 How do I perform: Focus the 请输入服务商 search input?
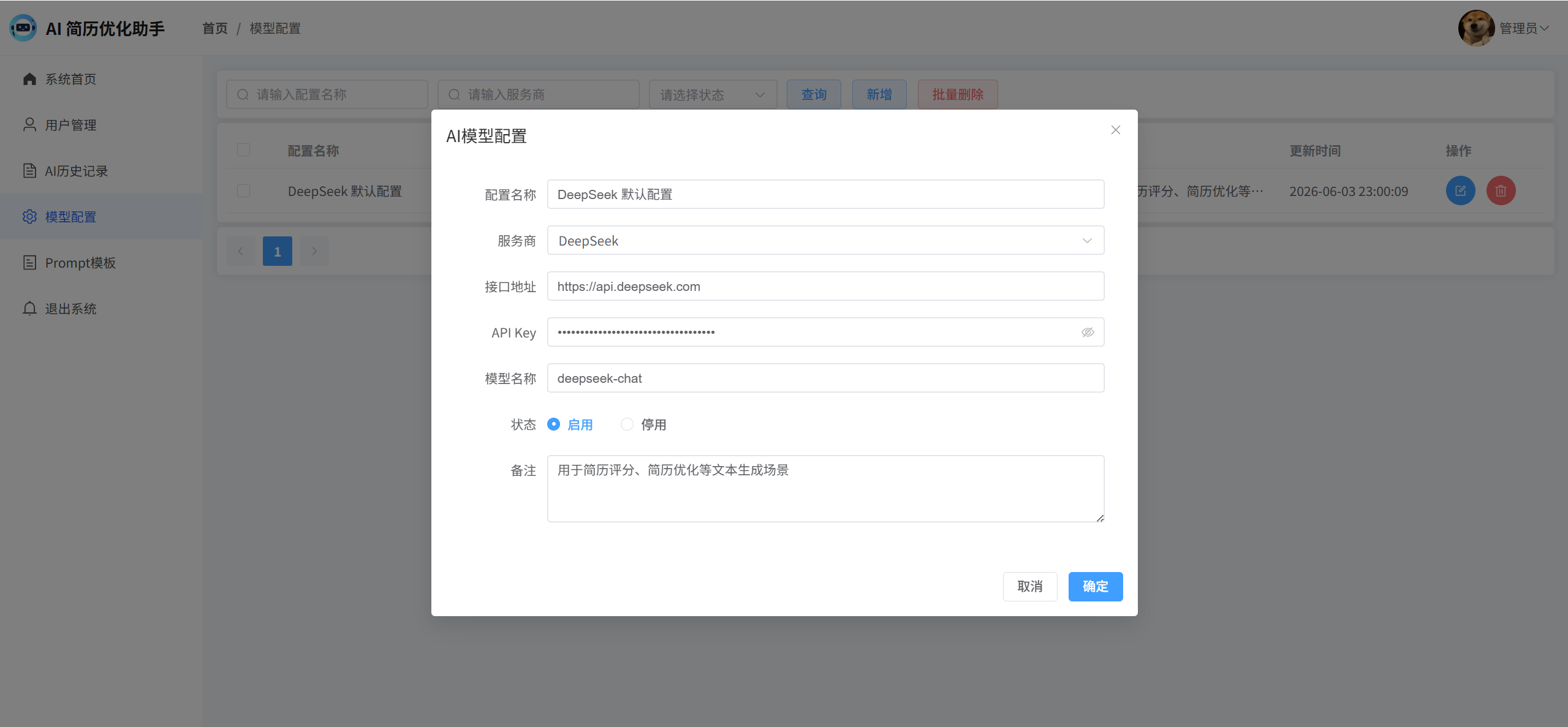[x=539, y=94]
